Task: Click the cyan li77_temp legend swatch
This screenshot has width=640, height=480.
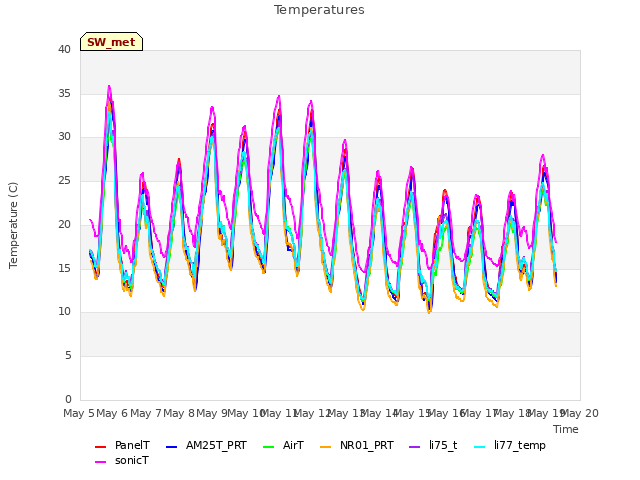Action: pos(480,447)
